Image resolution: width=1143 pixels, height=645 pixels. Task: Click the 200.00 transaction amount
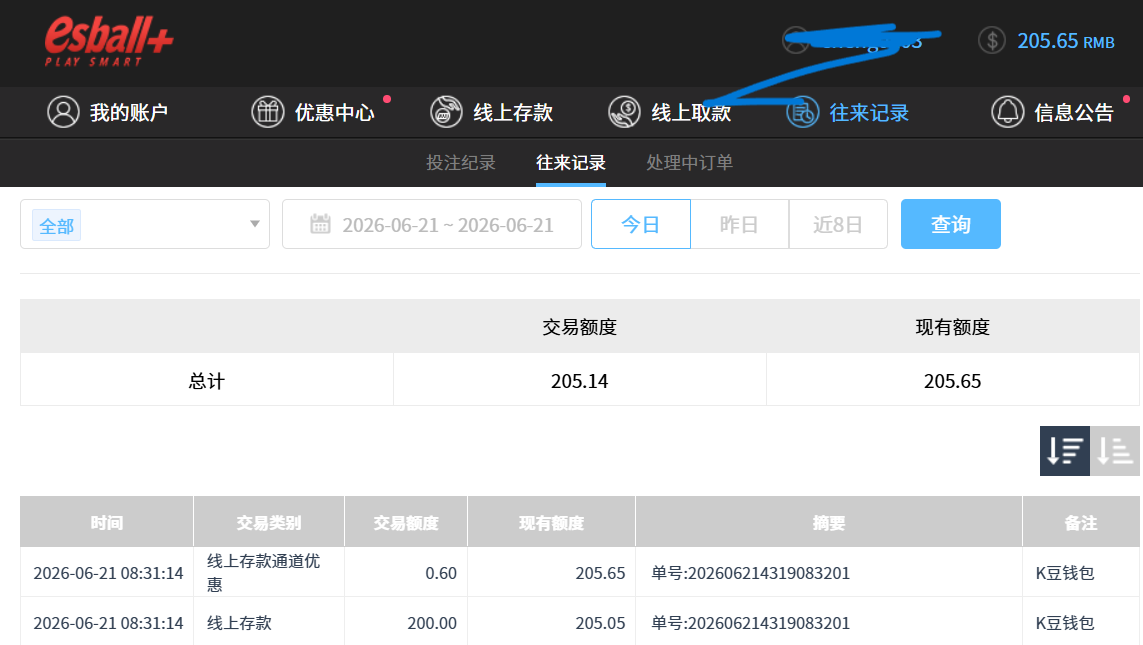pos(432,623)
